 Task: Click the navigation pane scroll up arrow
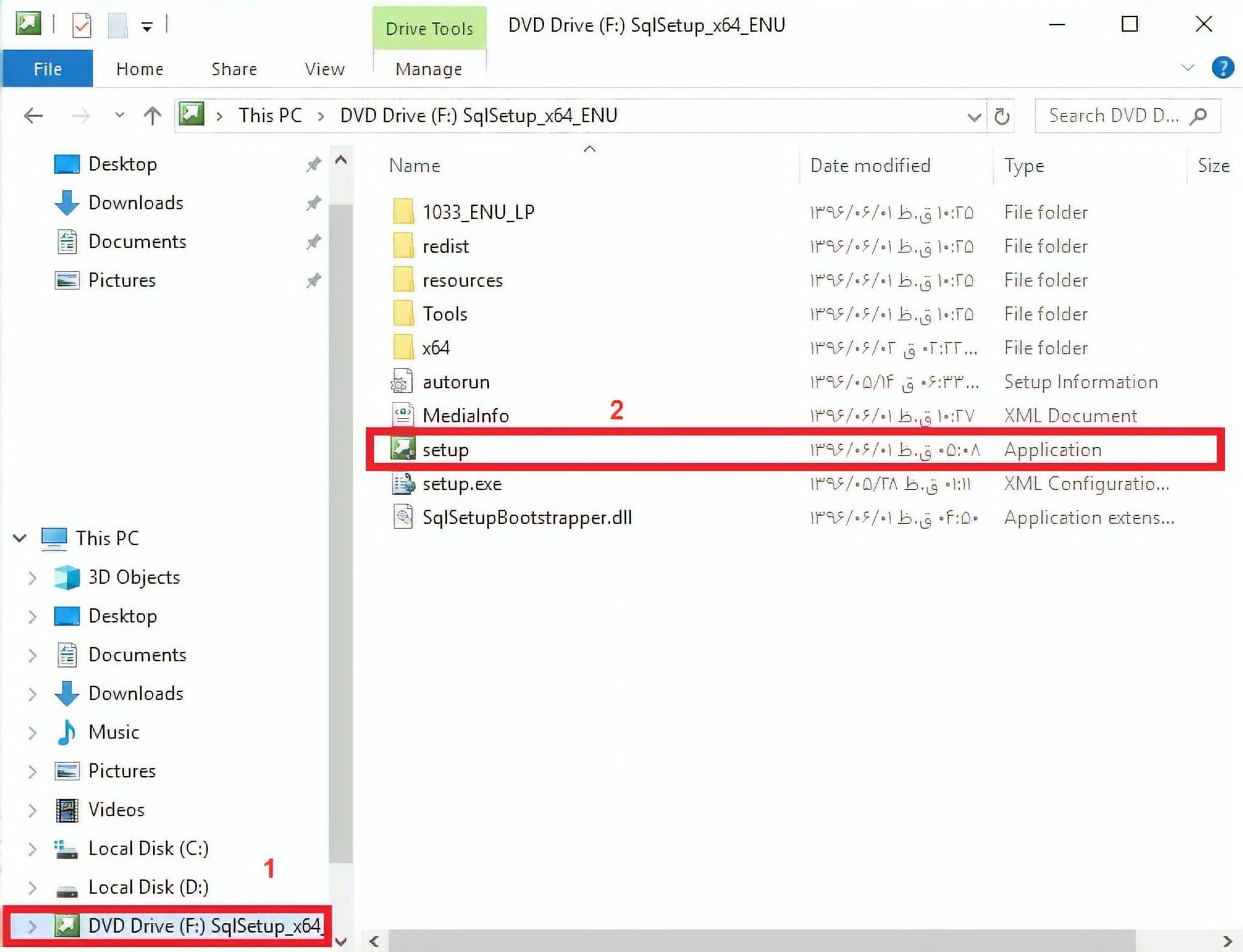point(341,160)
